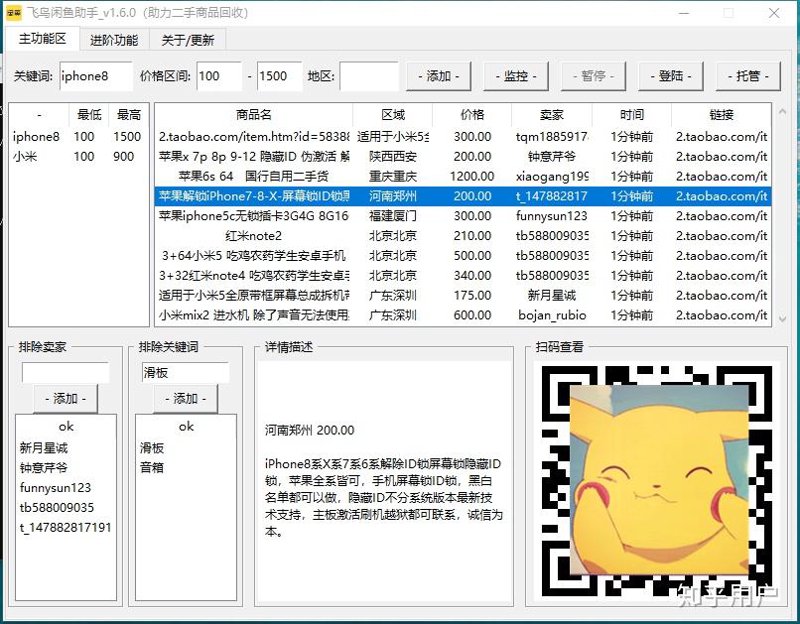Click the 福建厦门 region cell
800x624 pixels.
[x=393, y=216]
